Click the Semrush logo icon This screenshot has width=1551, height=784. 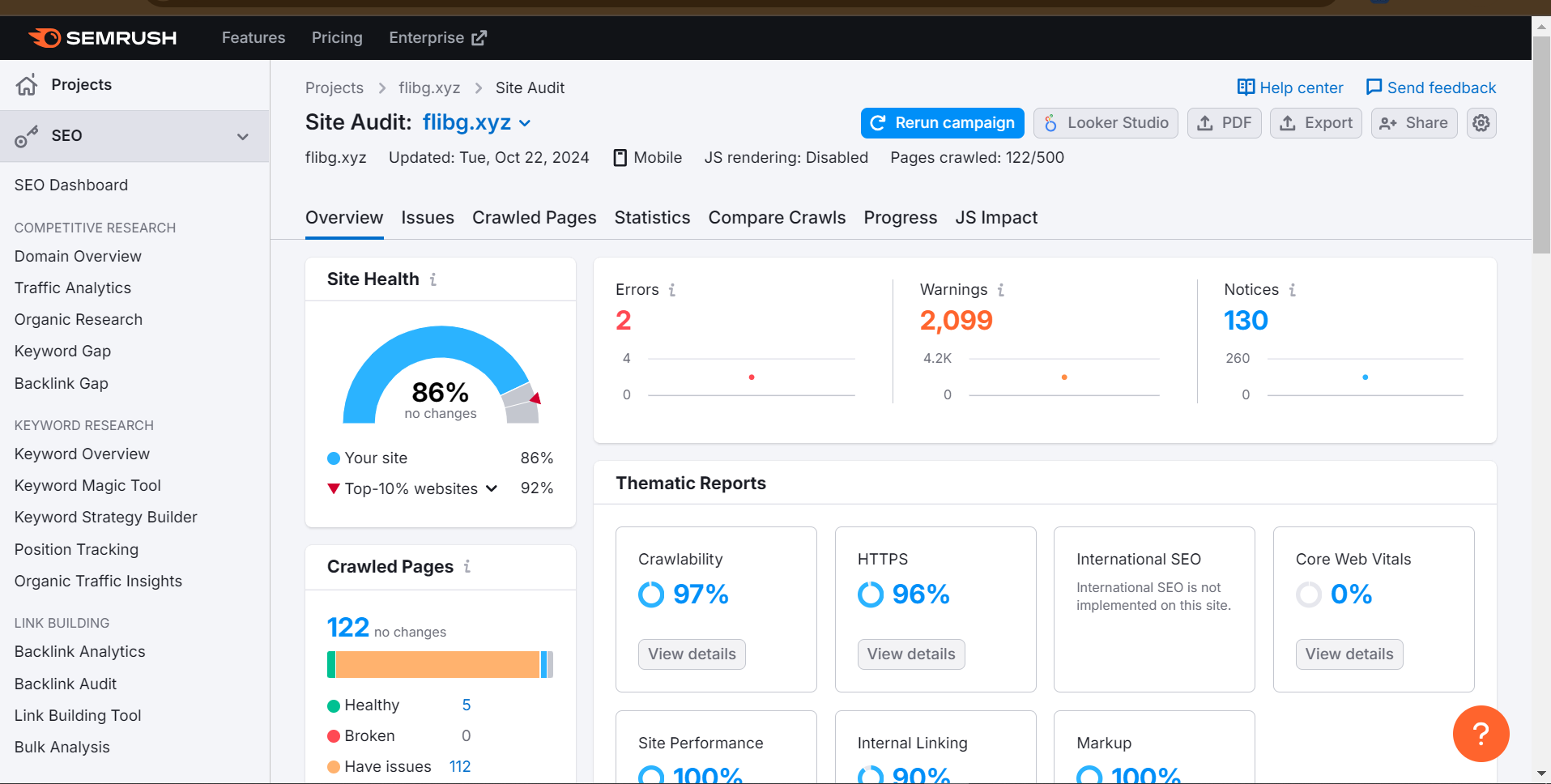point(45,38)
